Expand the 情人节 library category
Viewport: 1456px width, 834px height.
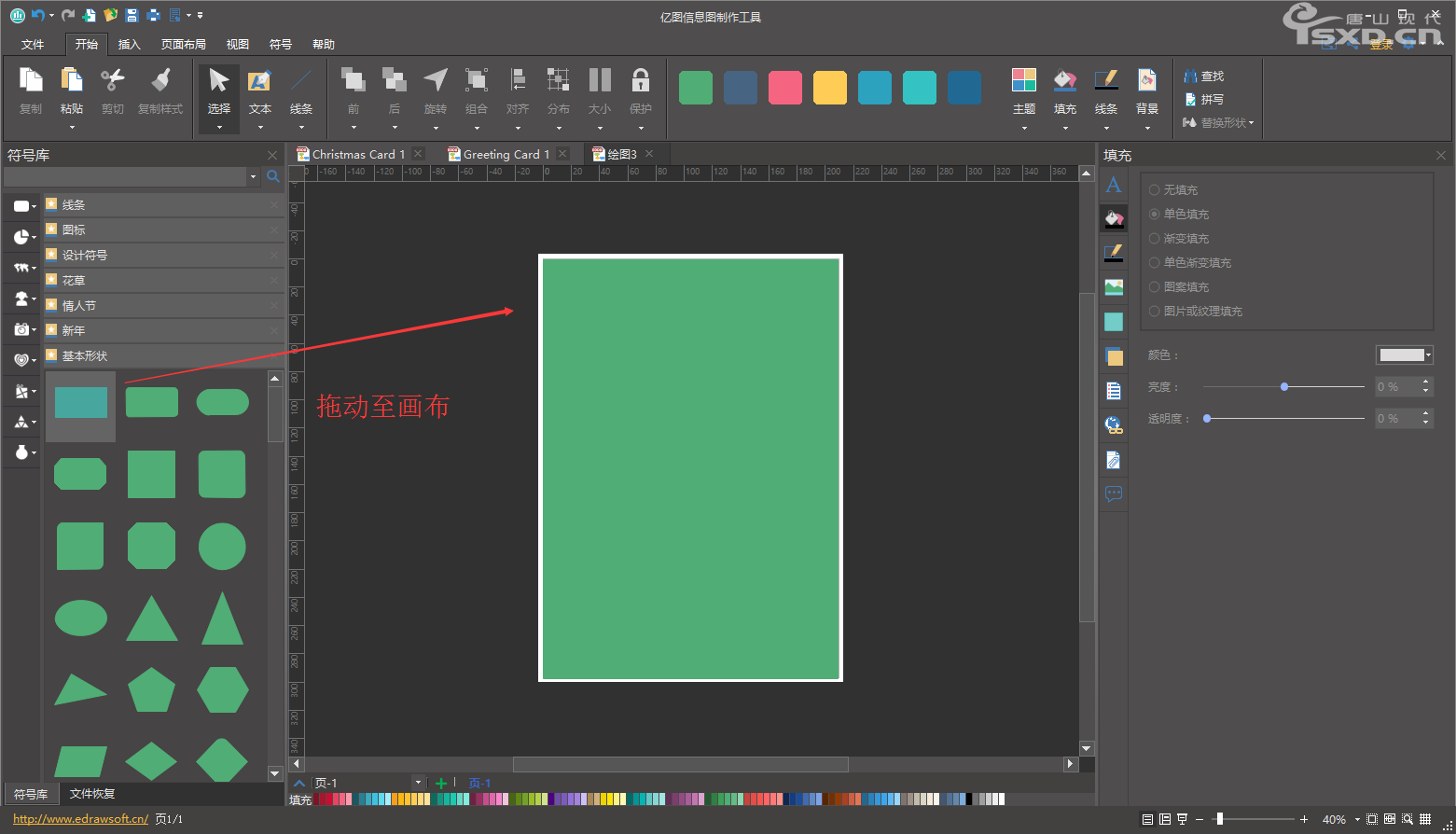click(164, 305)
